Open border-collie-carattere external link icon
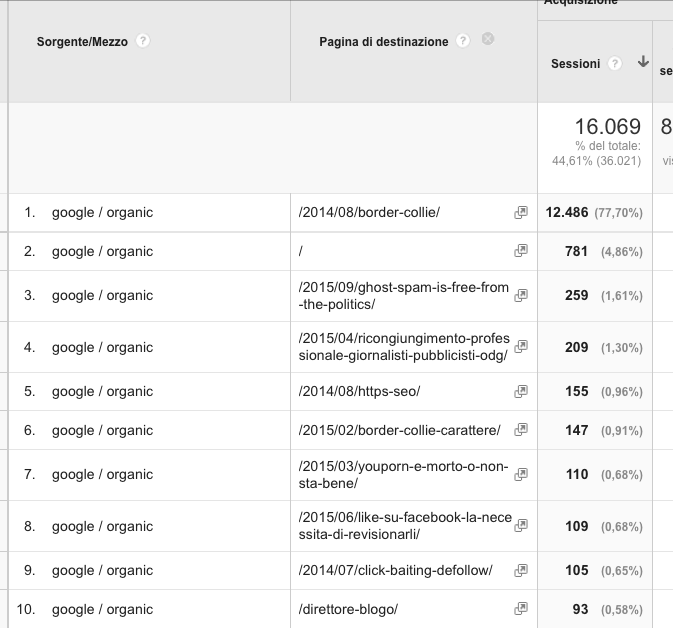The width and height of the screenshot is (673, 628). tap(521, 429)
